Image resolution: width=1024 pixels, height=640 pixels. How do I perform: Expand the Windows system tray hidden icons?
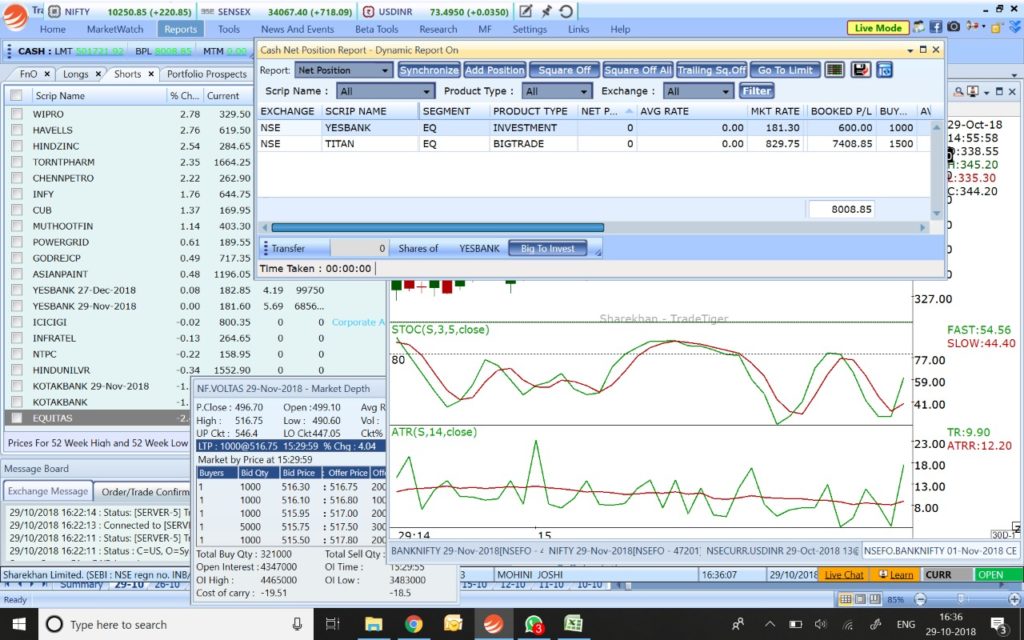769,624
